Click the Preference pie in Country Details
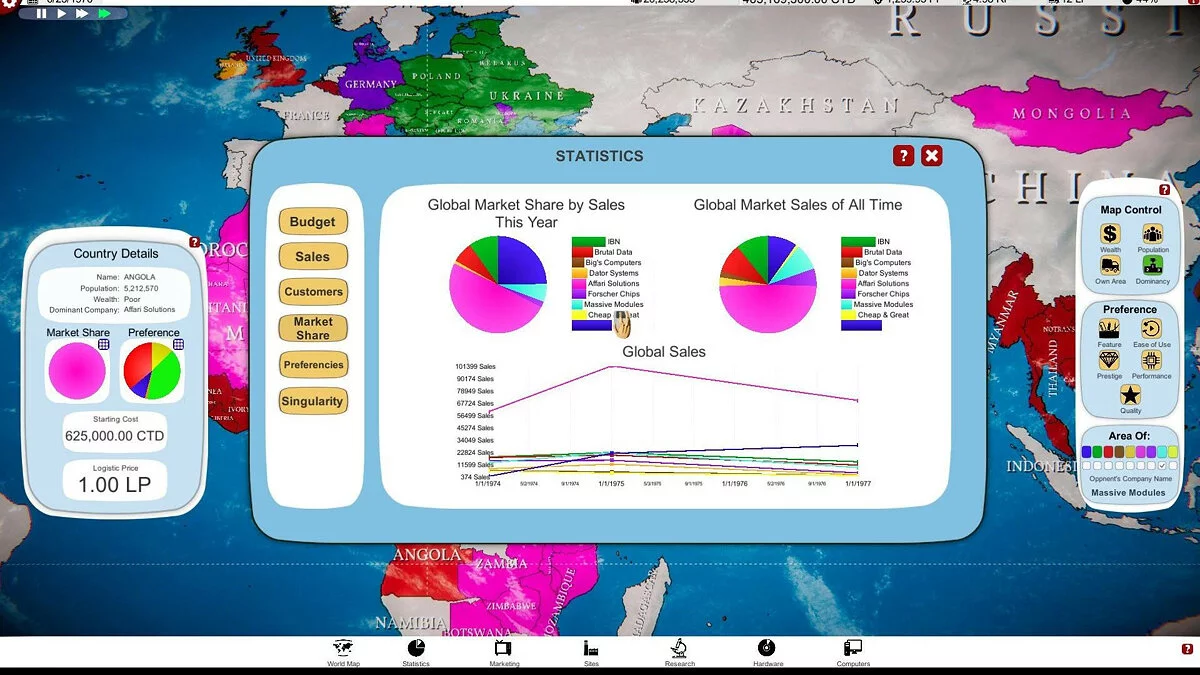The image size is (1200, 675). (x=152, y=371)
